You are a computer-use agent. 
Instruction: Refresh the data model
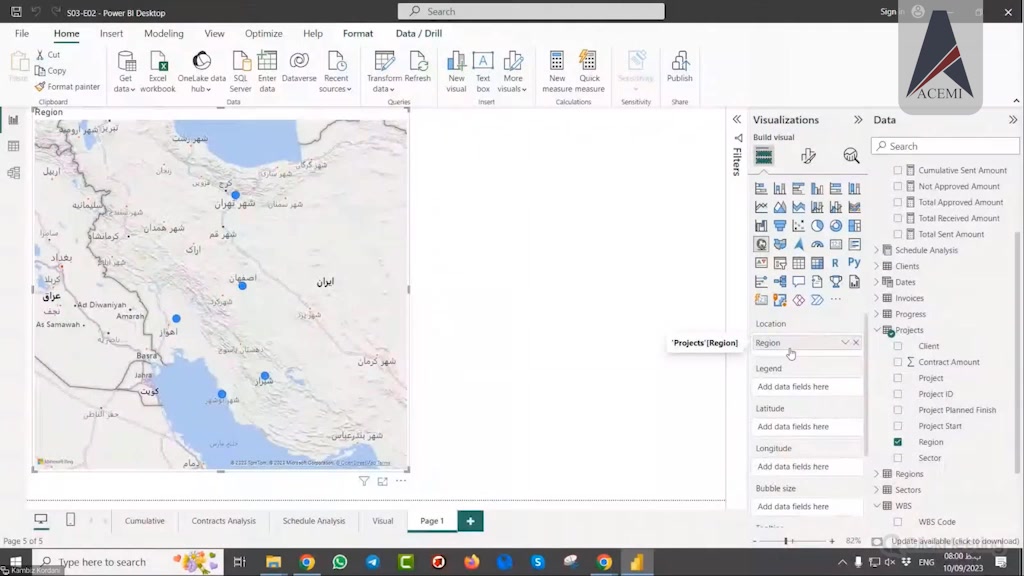click(x=417, y=67)
